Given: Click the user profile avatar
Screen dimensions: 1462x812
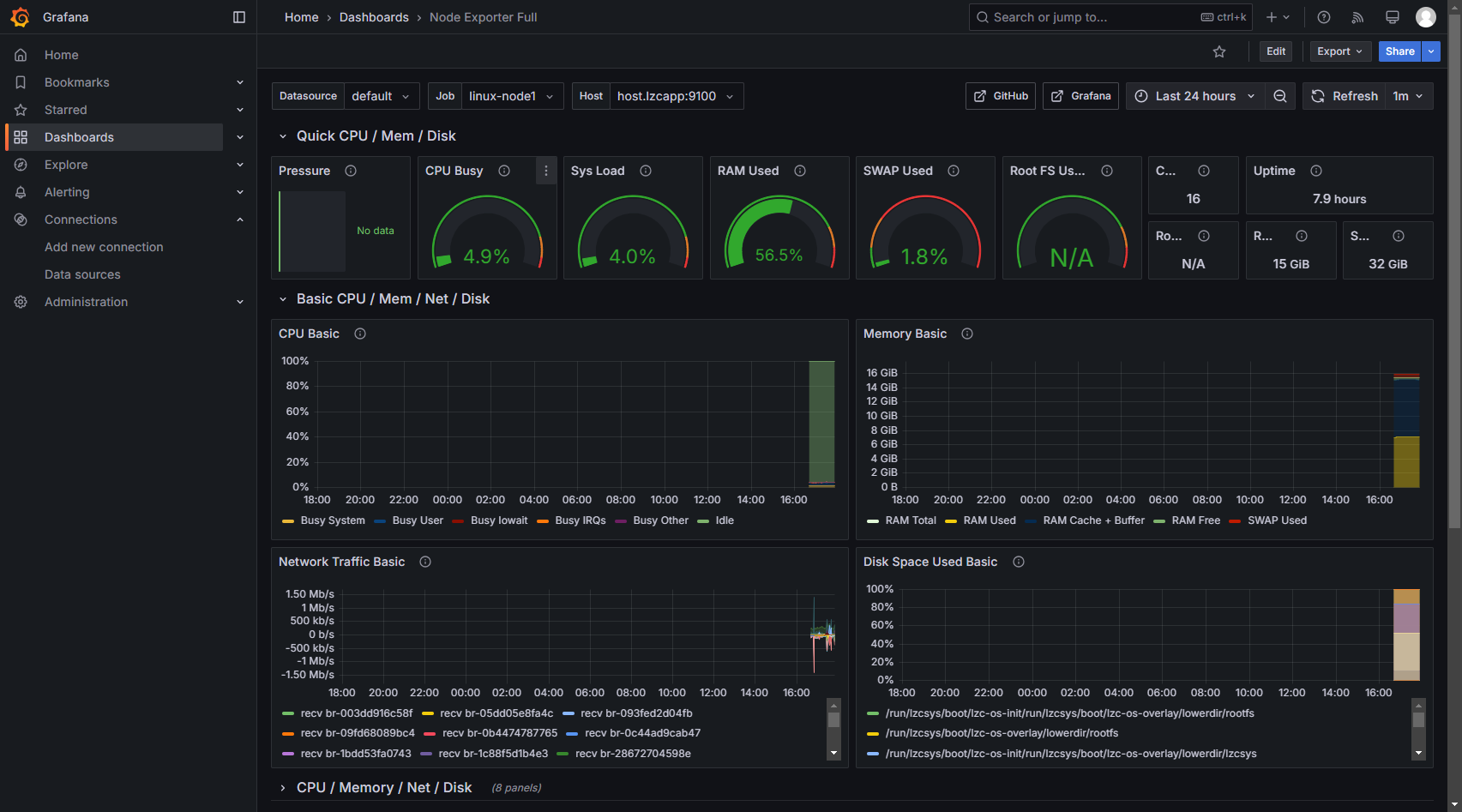Looking at the screenshot, I should point(1426,17).
